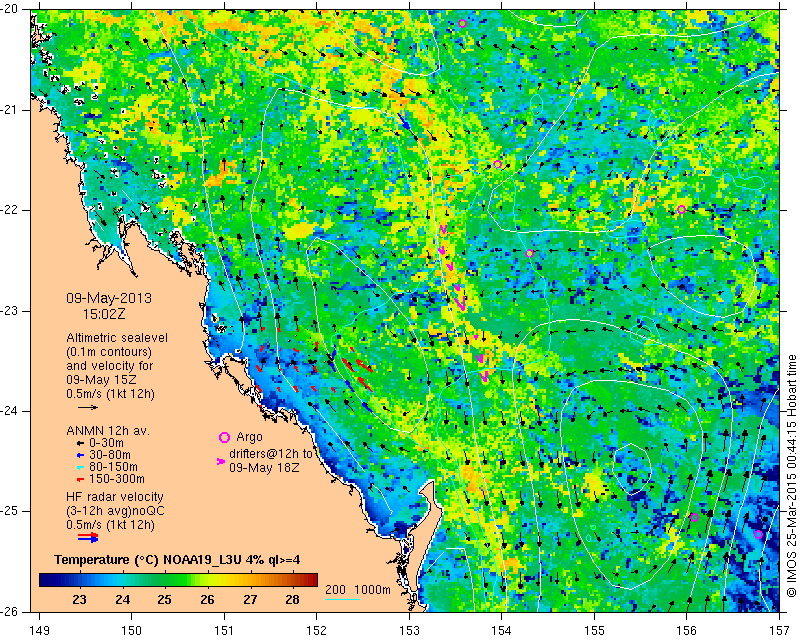Click the '0-30m' depth label

tap(106, 443)
